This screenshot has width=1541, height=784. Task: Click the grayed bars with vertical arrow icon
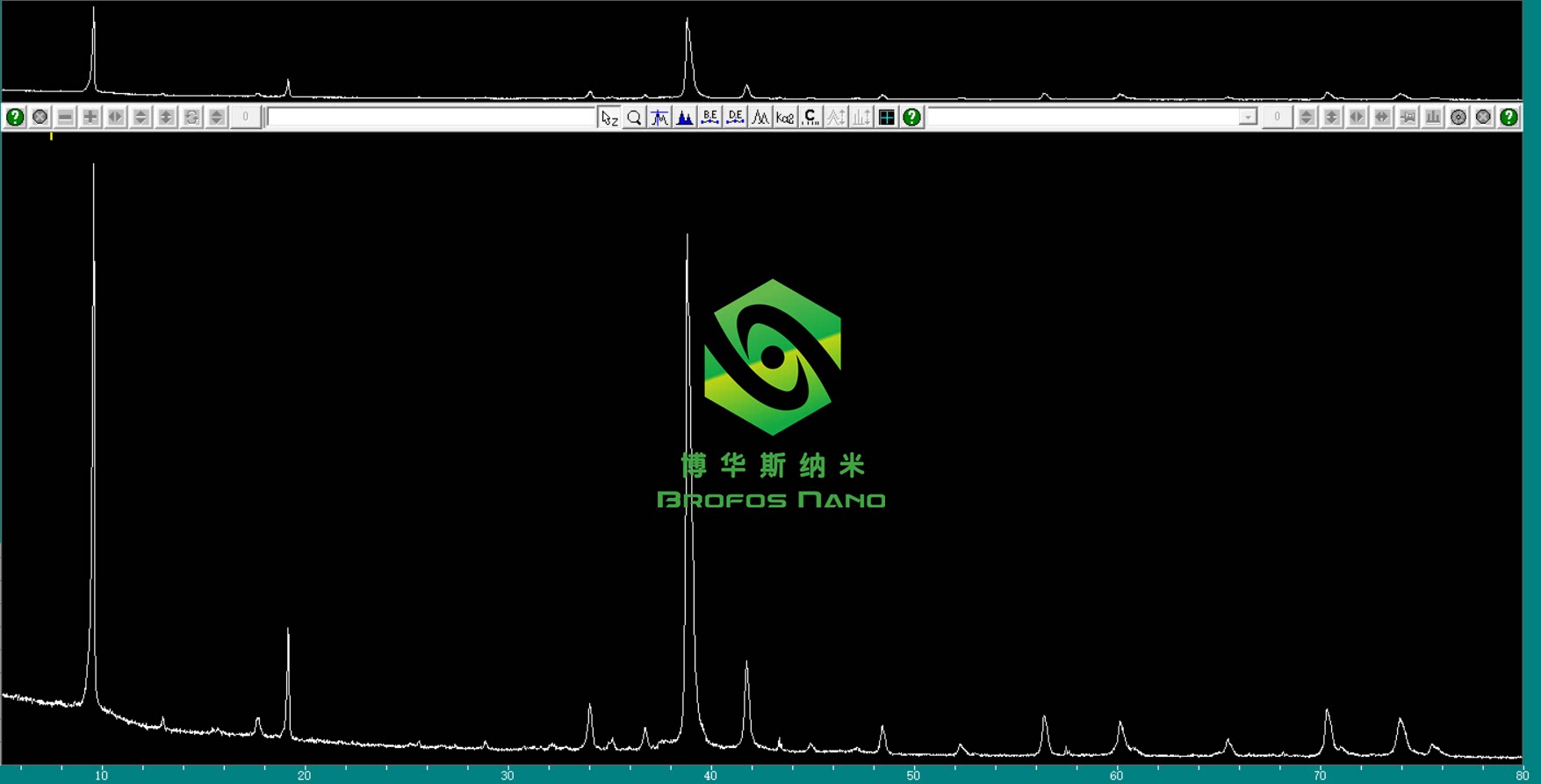(x=862, y=117)
